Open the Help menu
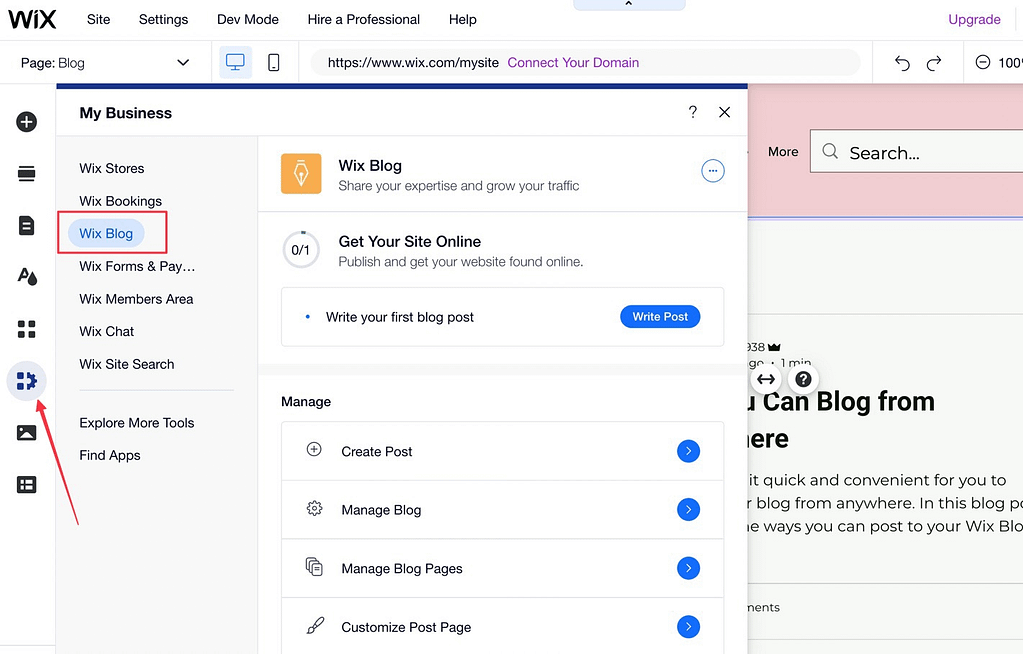Screen dimensions: 1023x654 click(x=463, y=20)
